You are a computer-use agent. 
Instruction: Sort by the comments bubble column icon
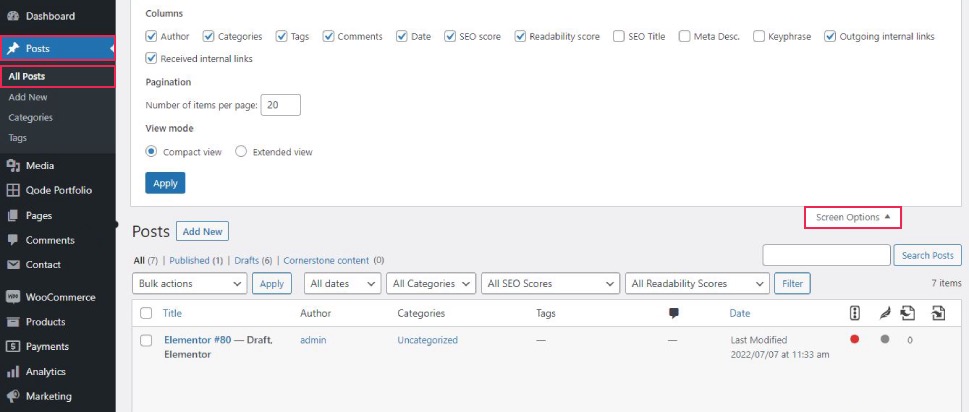pyautogui.click(x=674, y=314)
